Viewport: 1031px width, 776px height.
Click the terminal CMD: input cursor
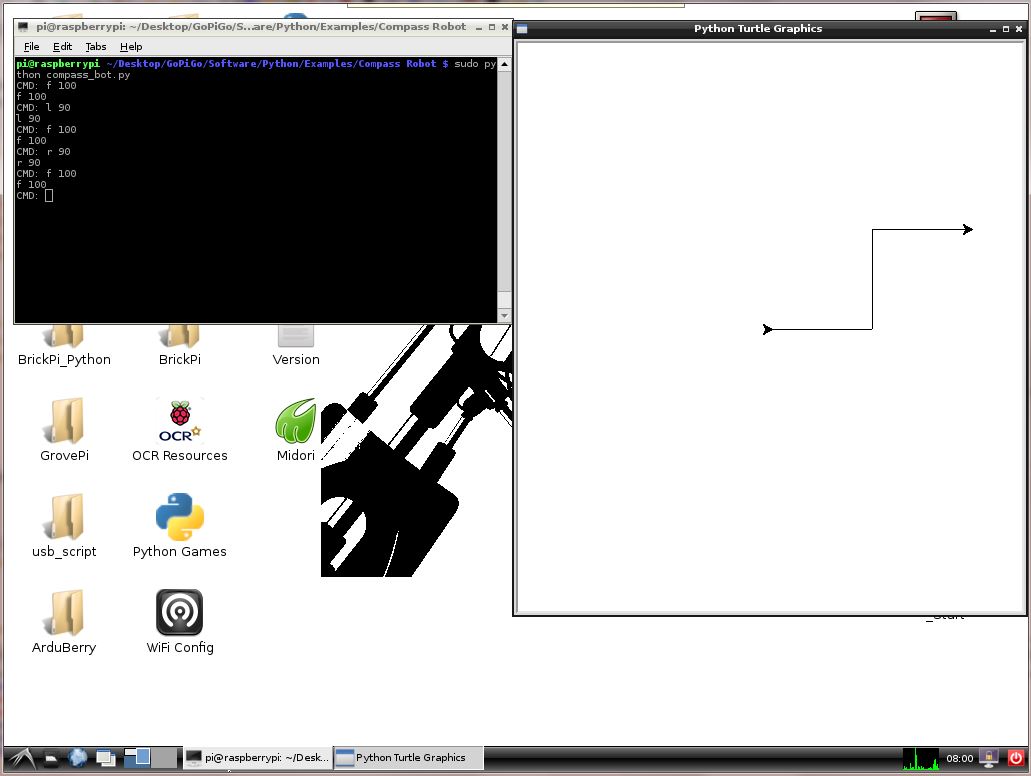click(x=49, y=195)
